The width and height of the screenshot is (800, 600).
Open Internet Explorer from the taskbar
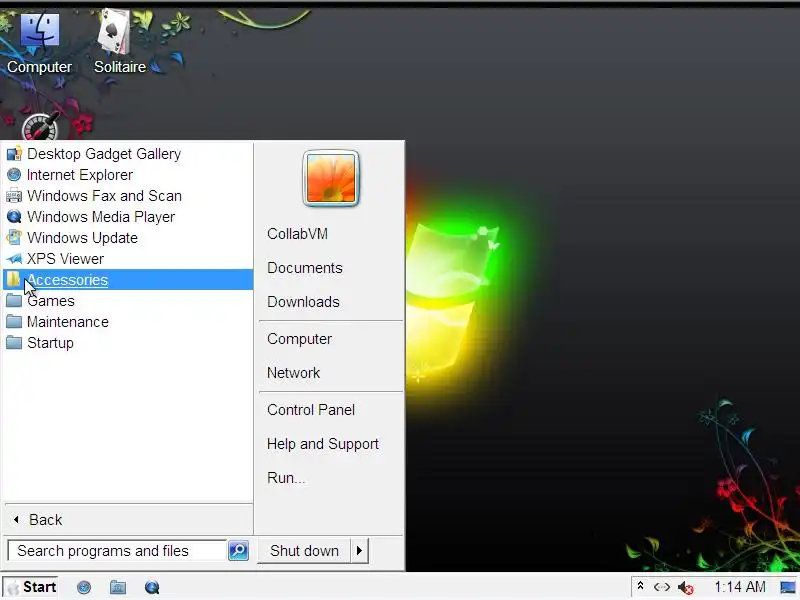(x=84, y=587)
